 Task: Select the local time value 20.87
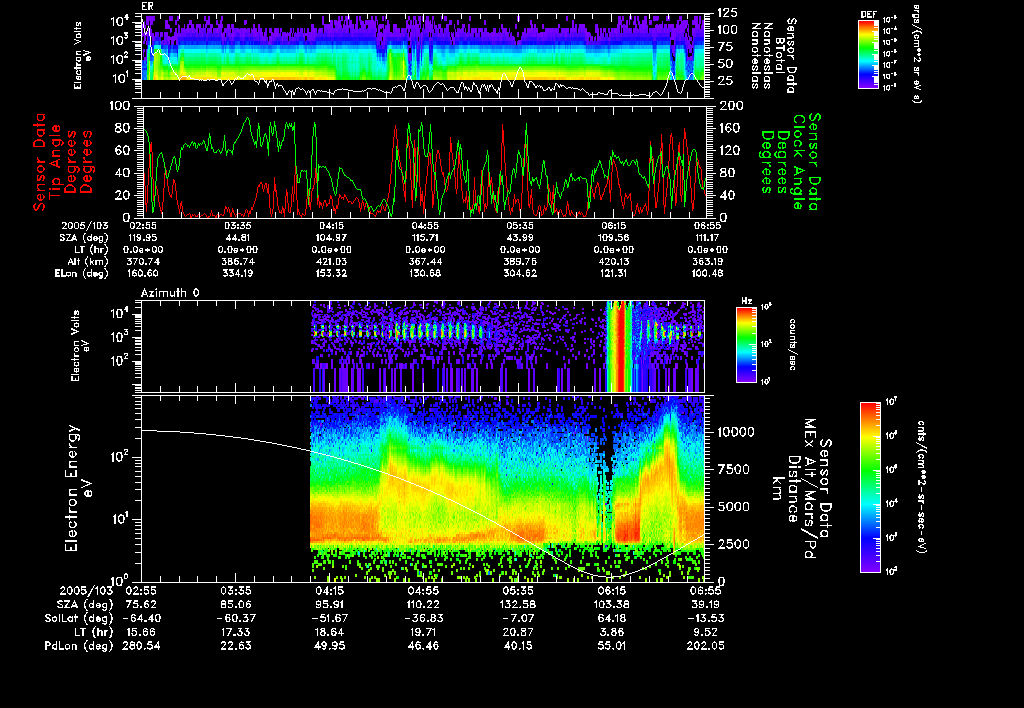[x=519, y=632]
